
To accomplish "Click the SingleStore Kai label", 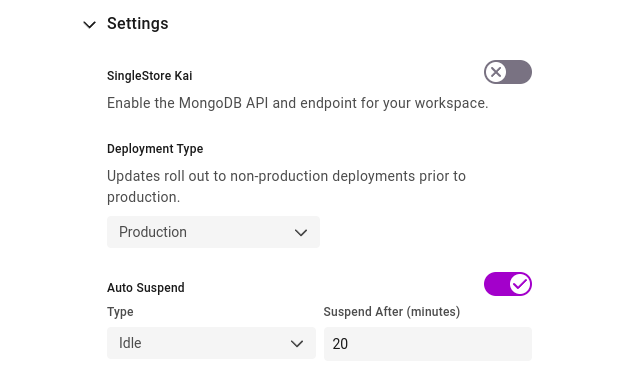I will click(149, 76).
